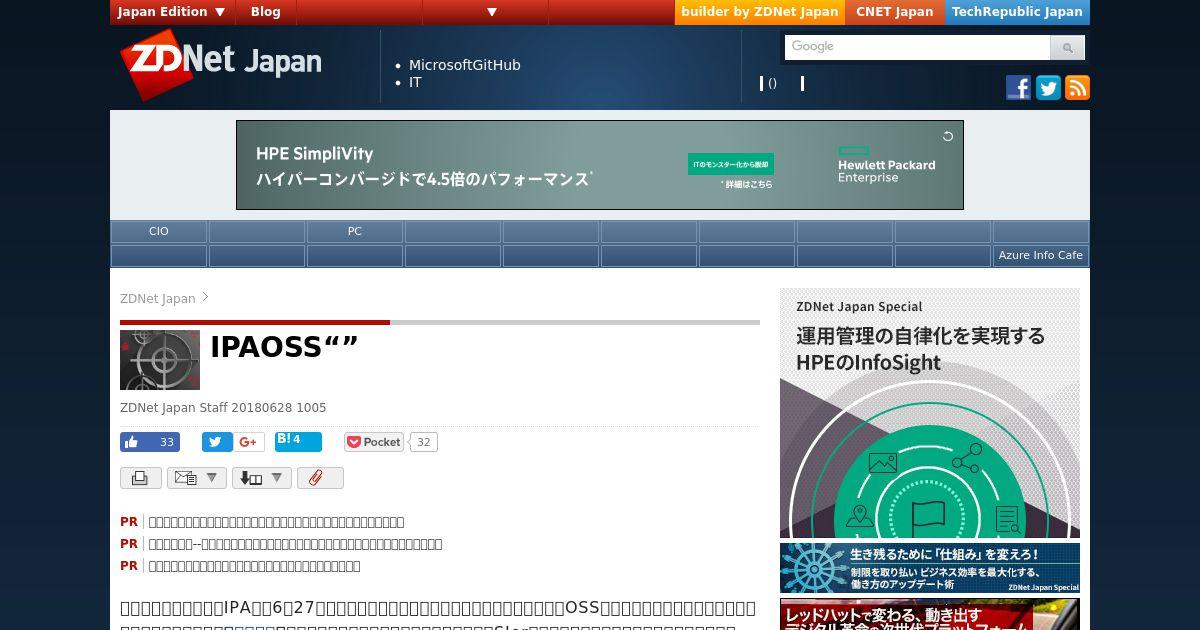Open ZDNet Facebook page icon in header
Image resolution: width=1200 pixels, height=630 pixels.
[1018, 88]
